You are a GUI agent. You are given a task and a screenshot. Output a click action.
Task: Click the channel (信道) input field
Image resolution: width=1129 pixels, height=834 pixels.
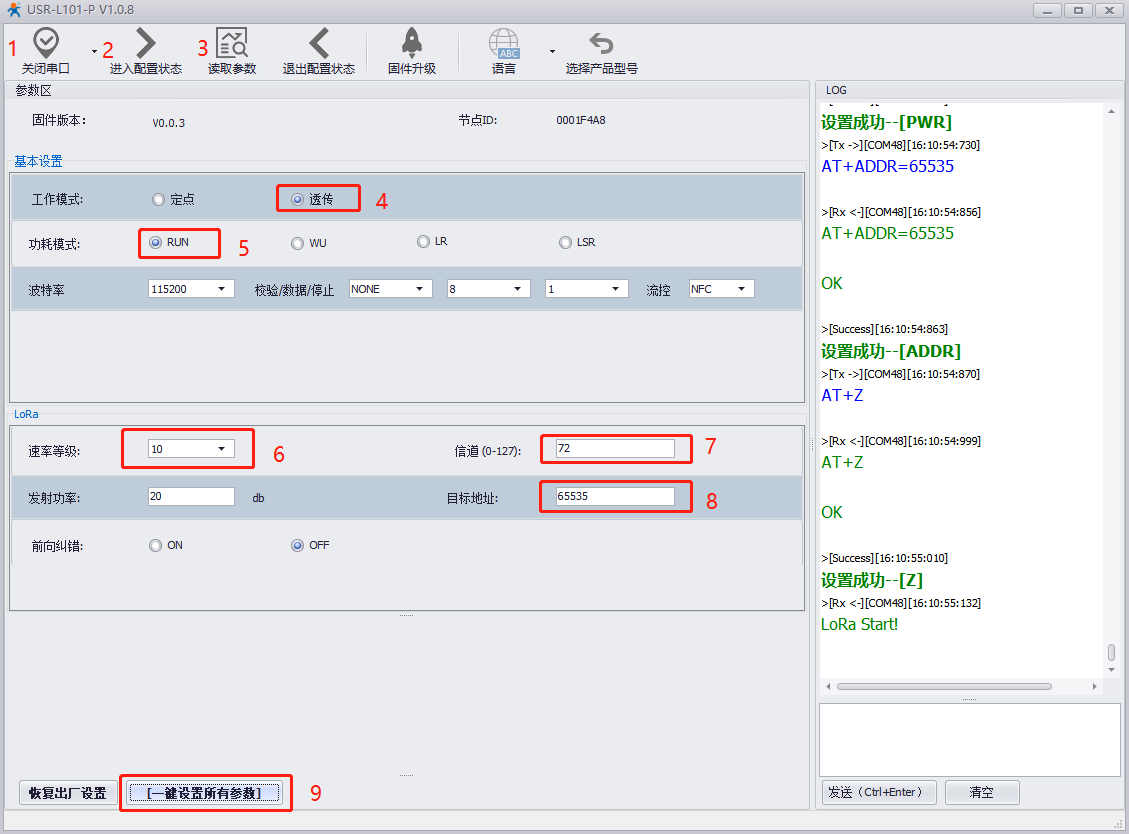coord(614,449)
